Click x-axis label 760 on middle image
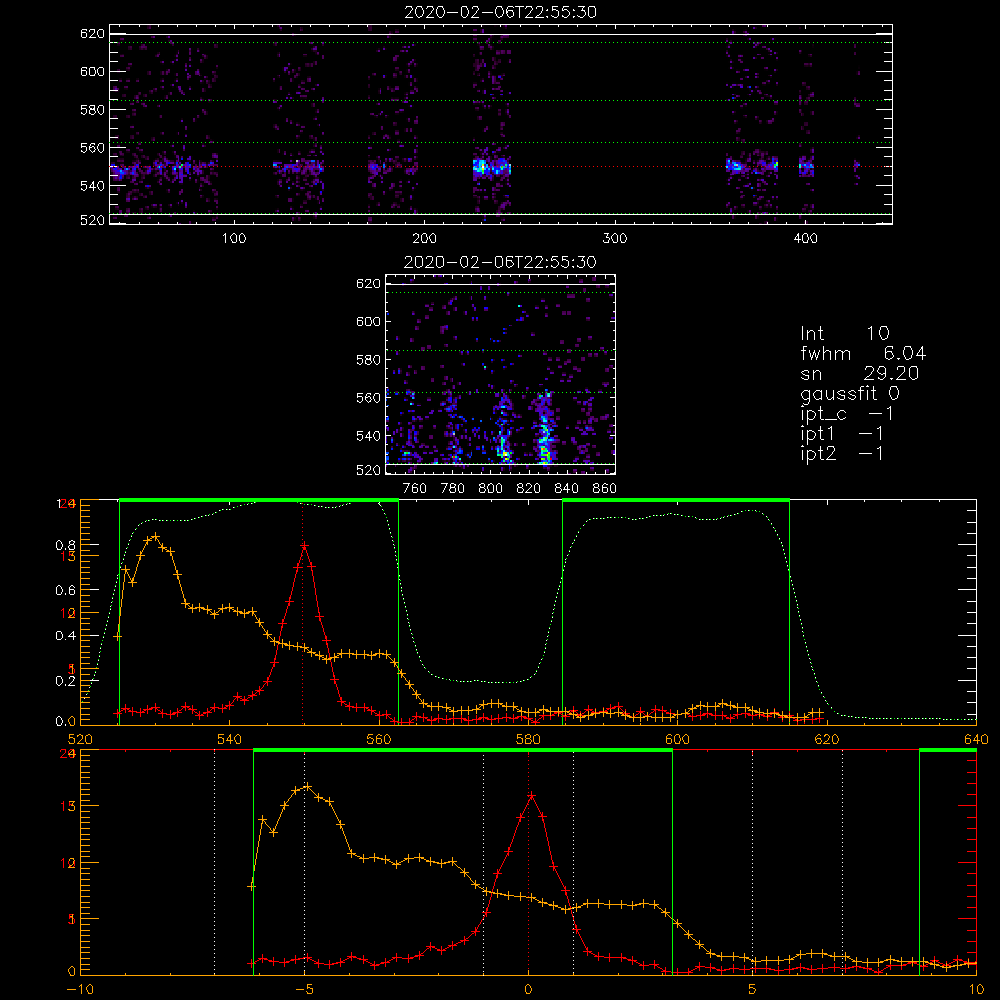Image resolution: width=1000 pixels, height=1000 pixels. tap(415, 489)
